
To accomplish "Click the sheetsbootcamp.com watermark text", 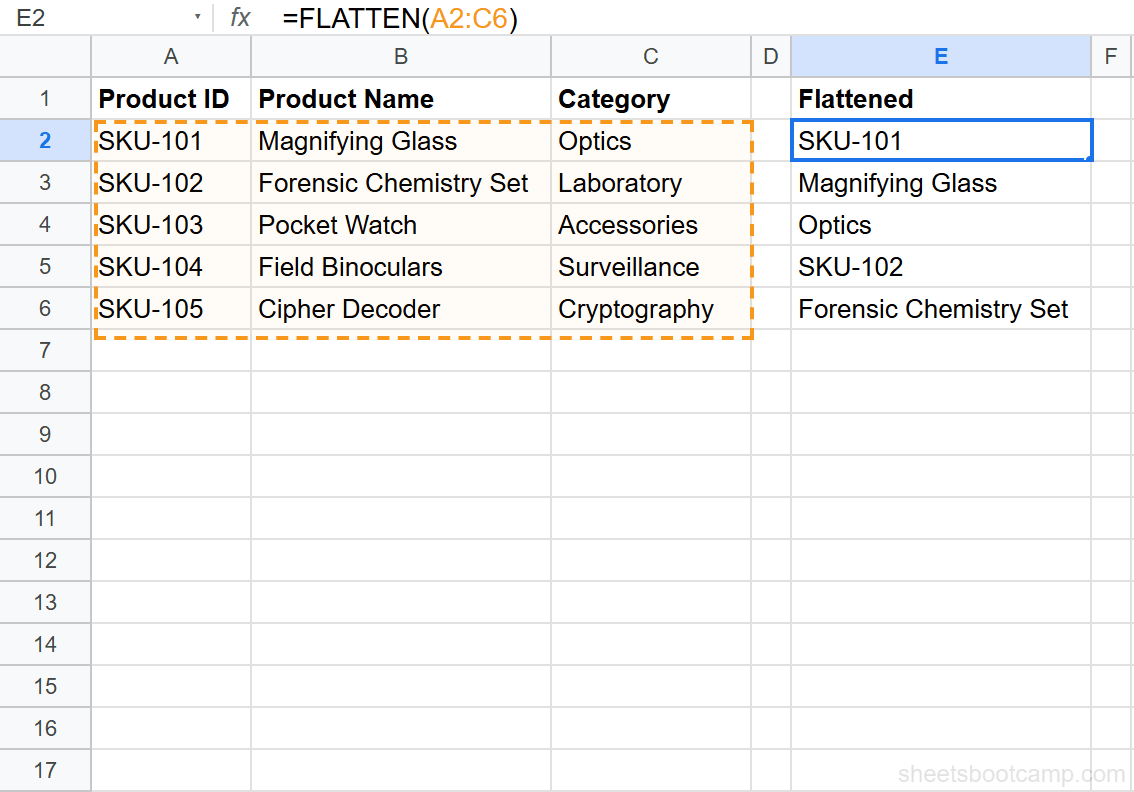I will pos(1011,773).
